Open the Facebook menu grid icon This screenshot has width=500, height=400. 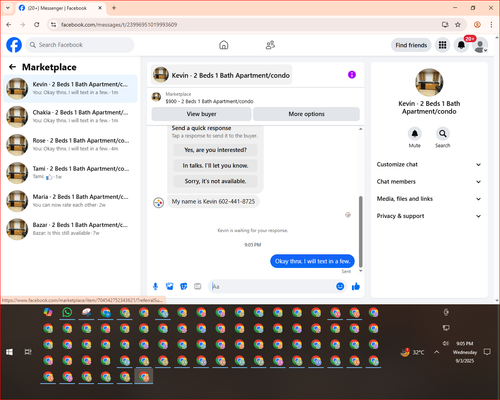point(442,45)
